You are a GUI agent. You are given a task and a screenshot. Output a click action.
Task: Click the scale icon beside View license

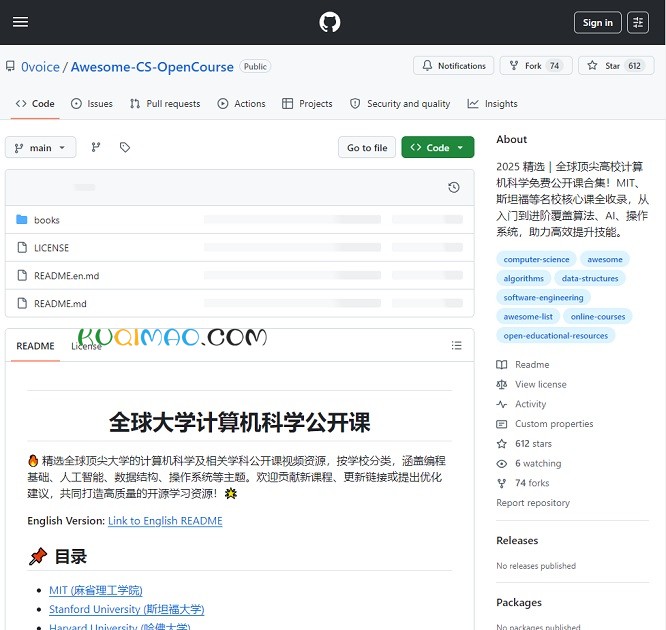502,384
